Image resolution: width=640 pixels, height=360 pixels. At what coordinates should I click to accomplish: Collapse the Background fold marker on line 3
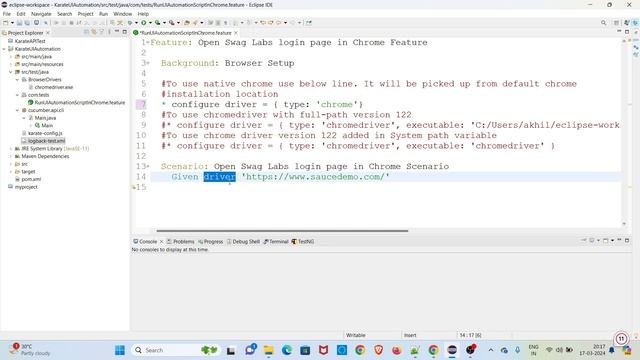pyautogui.click(x=148, y=63)
